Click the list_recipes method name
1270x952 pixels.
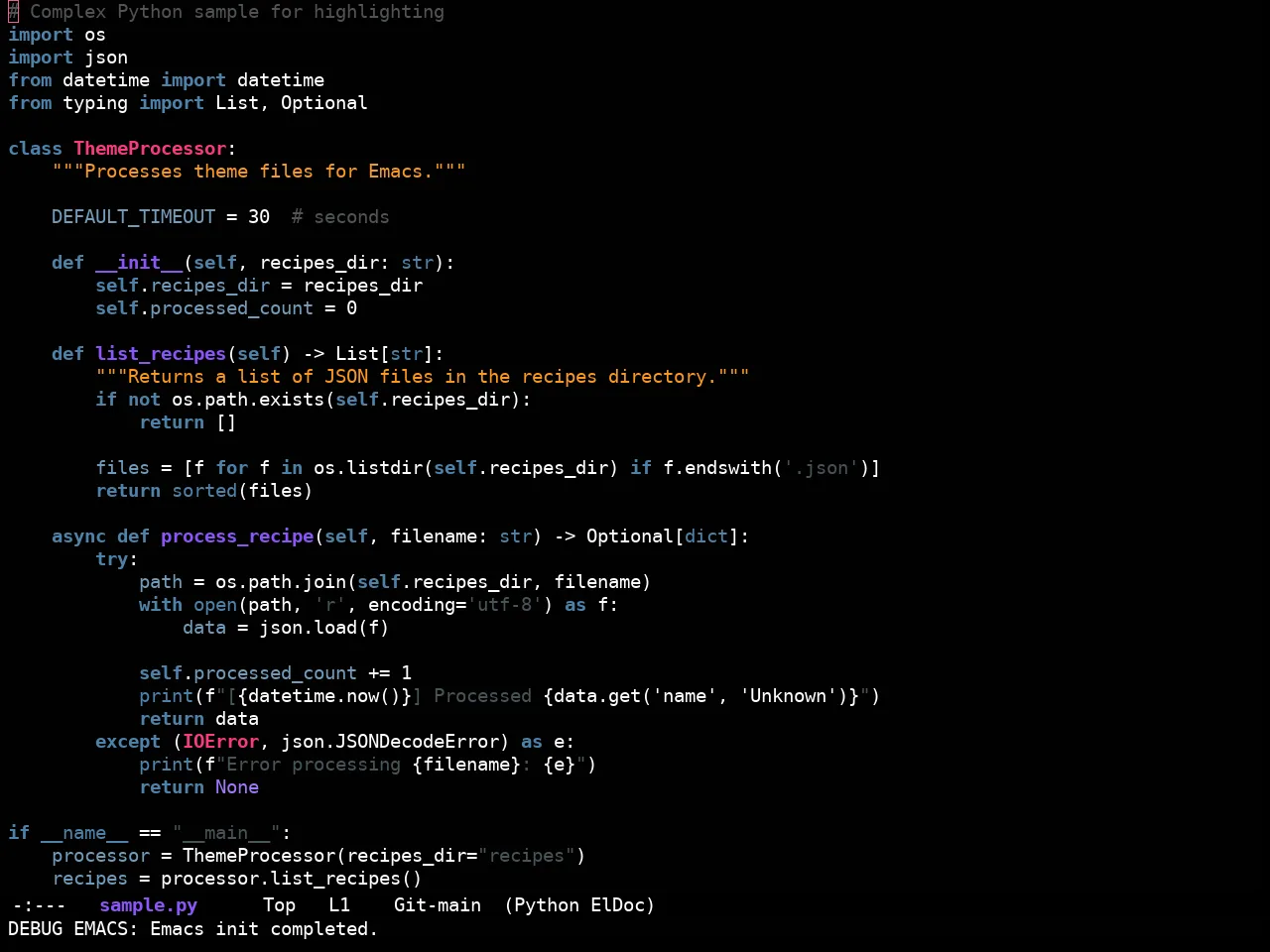coord(161,354)
